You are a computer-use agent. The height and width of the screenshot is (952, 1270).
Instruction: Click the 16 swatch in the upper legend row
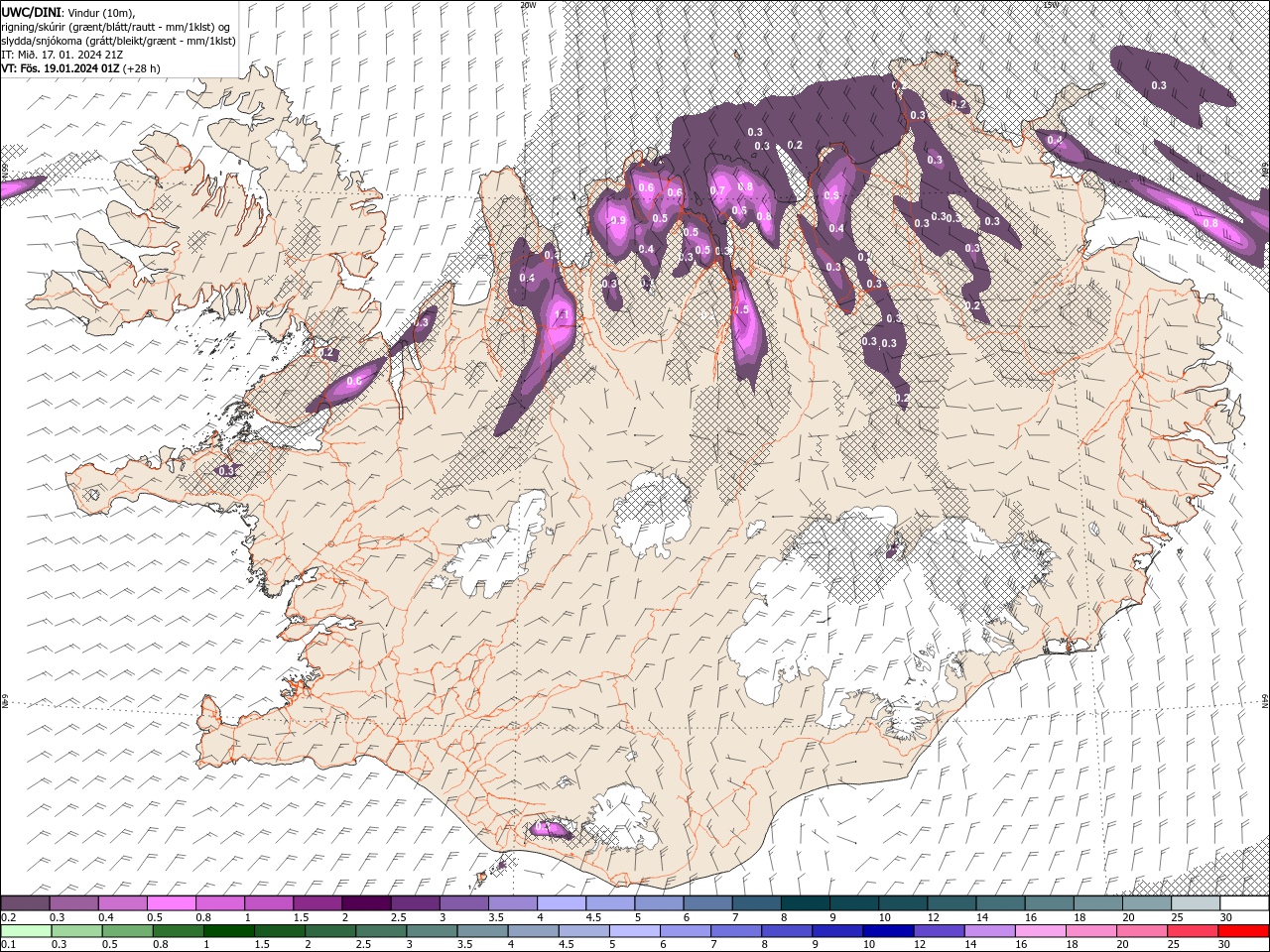click(x=1049, y=903)
